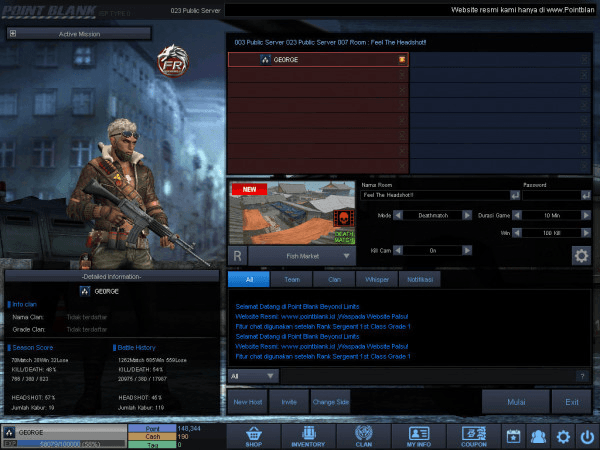Open the calendar event icon
Screen dimensions: 600x450
click(x=513, y=436)
